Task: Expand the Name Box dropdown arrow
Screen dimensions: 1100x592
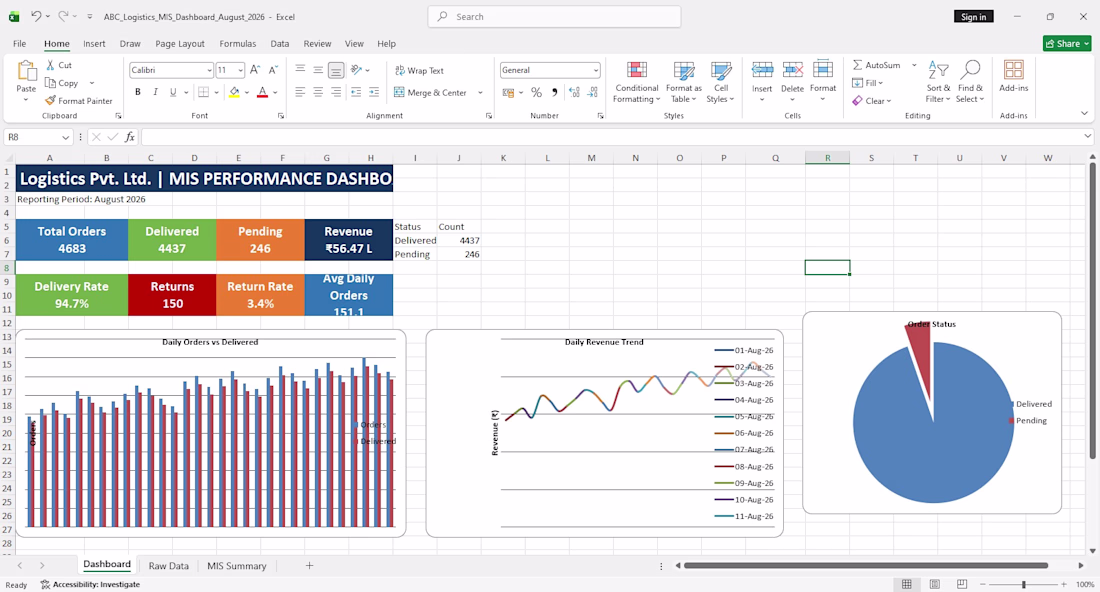Action: coord(65,137)
